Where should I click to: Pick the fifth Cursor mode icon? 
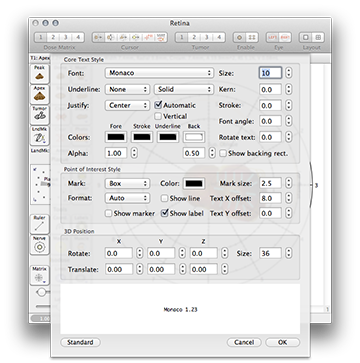pos(149,37)
